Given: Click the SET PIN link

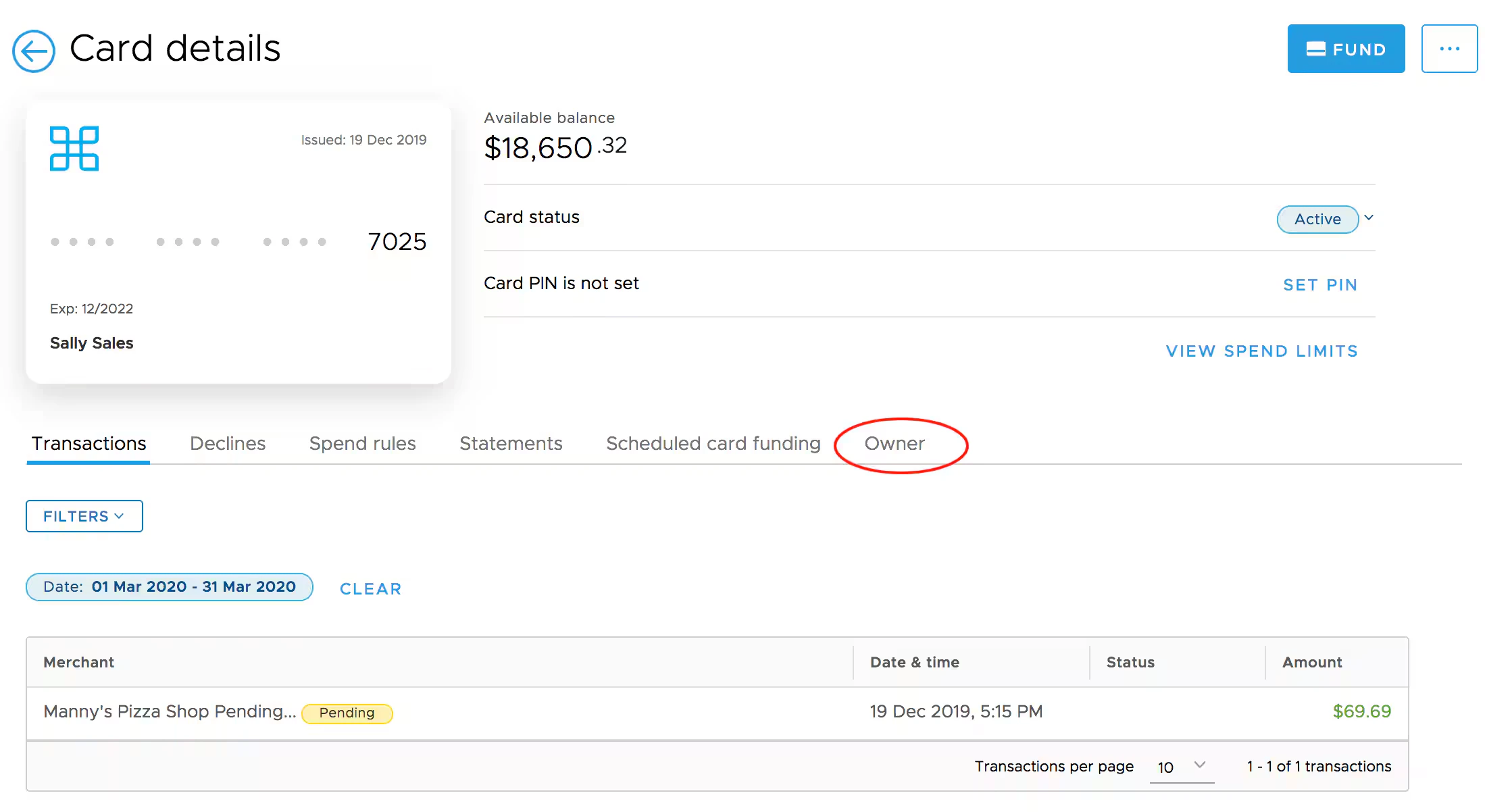Looking at the screenshot, I should coord(1319,284).
